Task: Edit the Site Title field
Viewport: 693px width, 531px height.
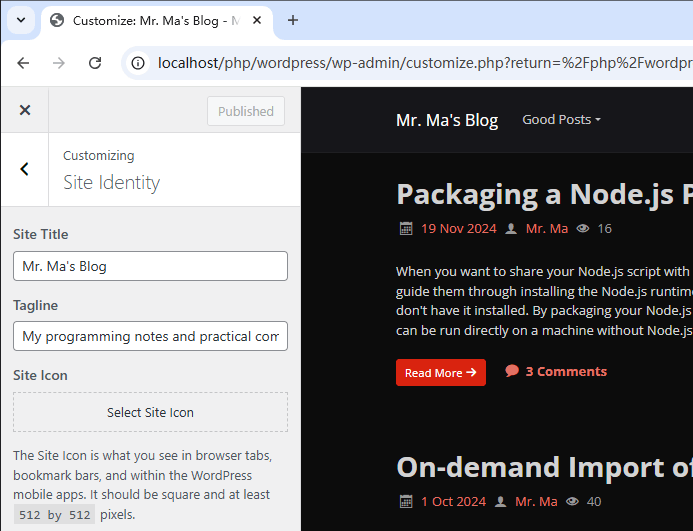Action: pyautogui.click(x=150, y=266)
